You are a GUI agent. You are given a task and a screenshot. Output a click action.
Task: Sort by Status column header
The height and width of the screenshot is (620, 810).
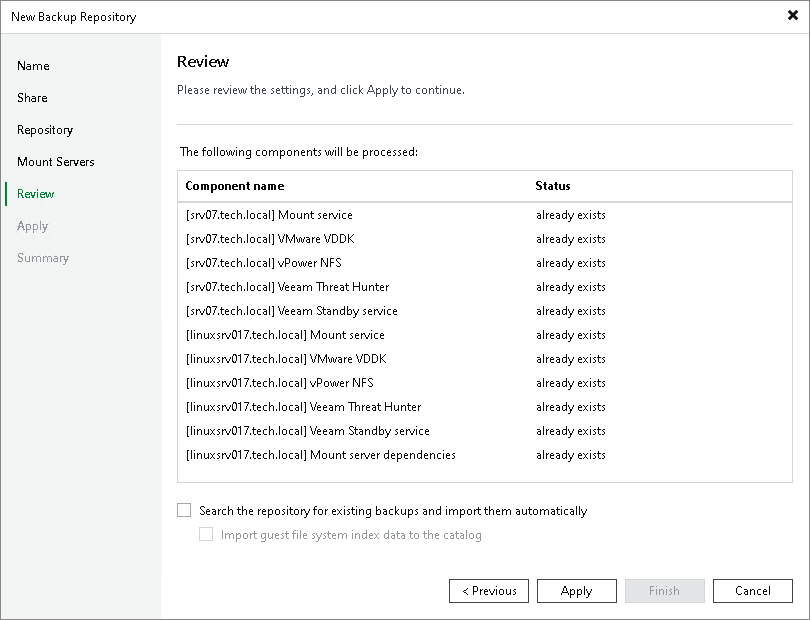(553, 186)
